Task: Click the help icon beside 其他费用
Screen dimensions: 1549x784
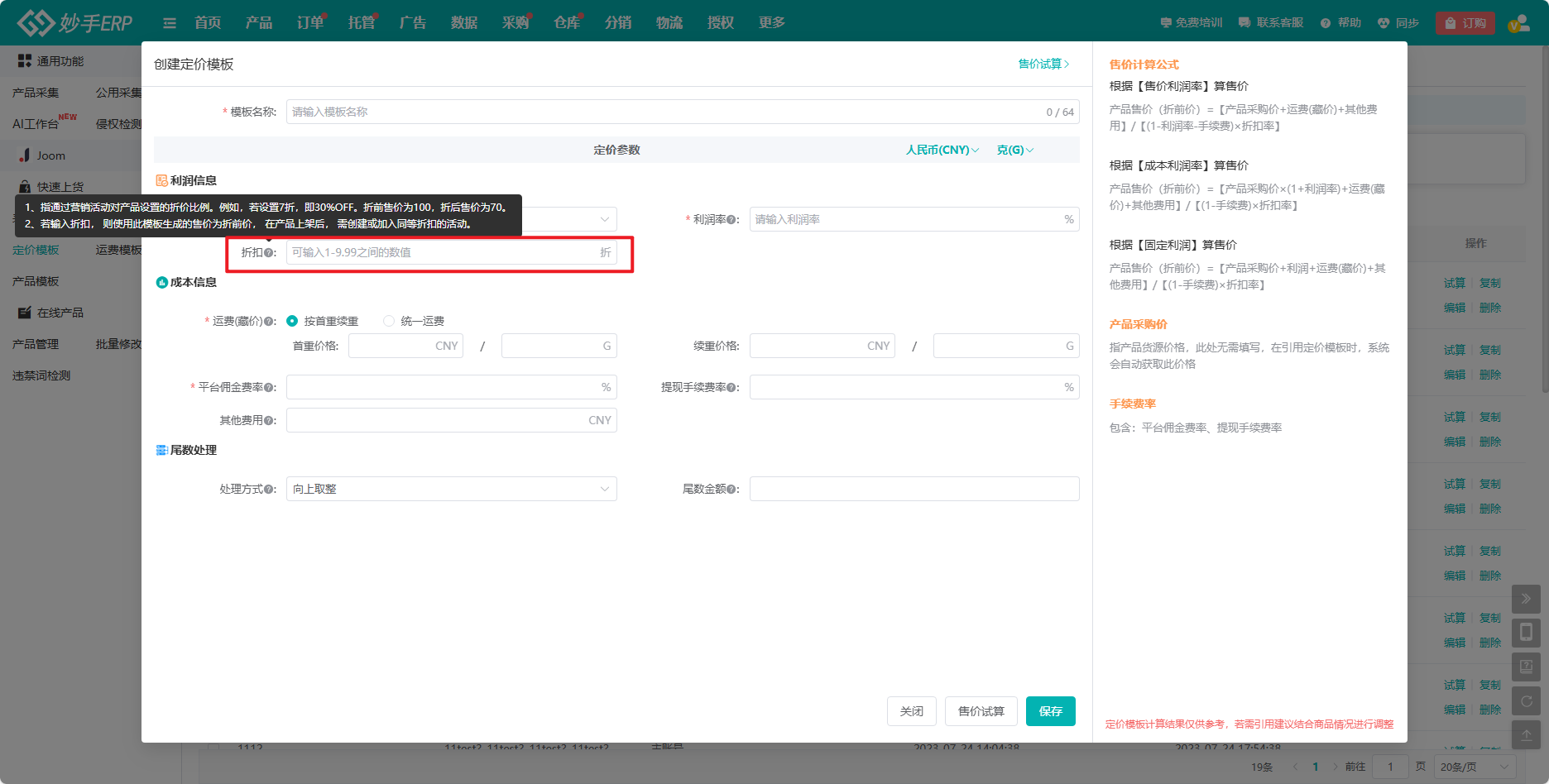Action: (x=268, y=421)
